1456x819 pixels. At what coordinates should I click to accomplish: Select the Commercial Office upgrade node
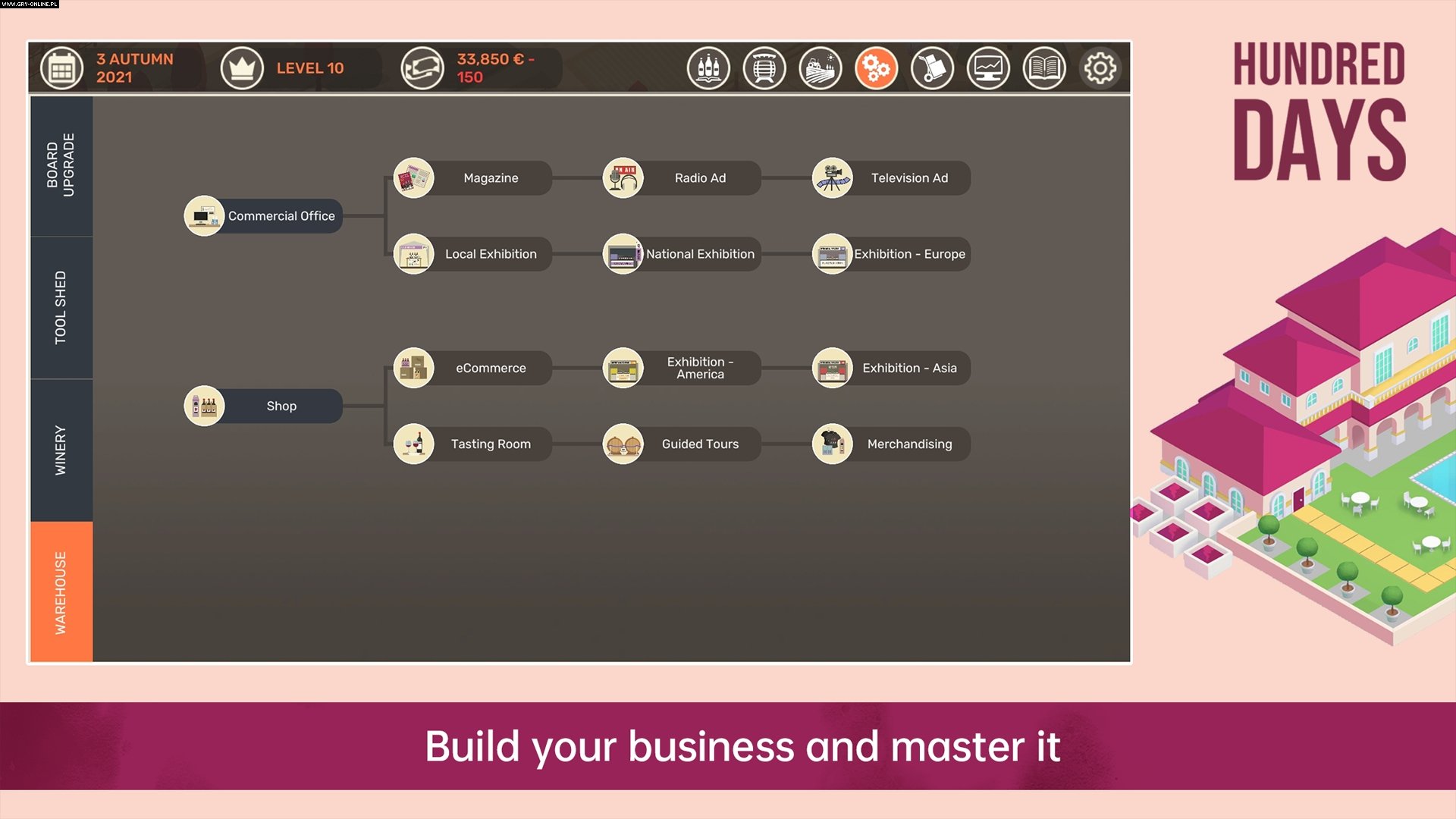click(263, 215)
